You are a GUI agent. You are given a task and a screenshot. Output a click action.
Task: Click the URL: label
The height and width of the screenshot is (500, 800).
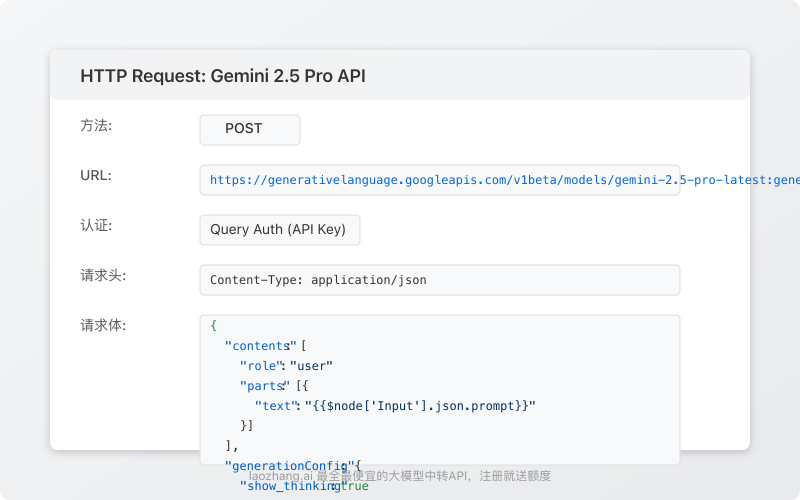click(x=96, y=176)
